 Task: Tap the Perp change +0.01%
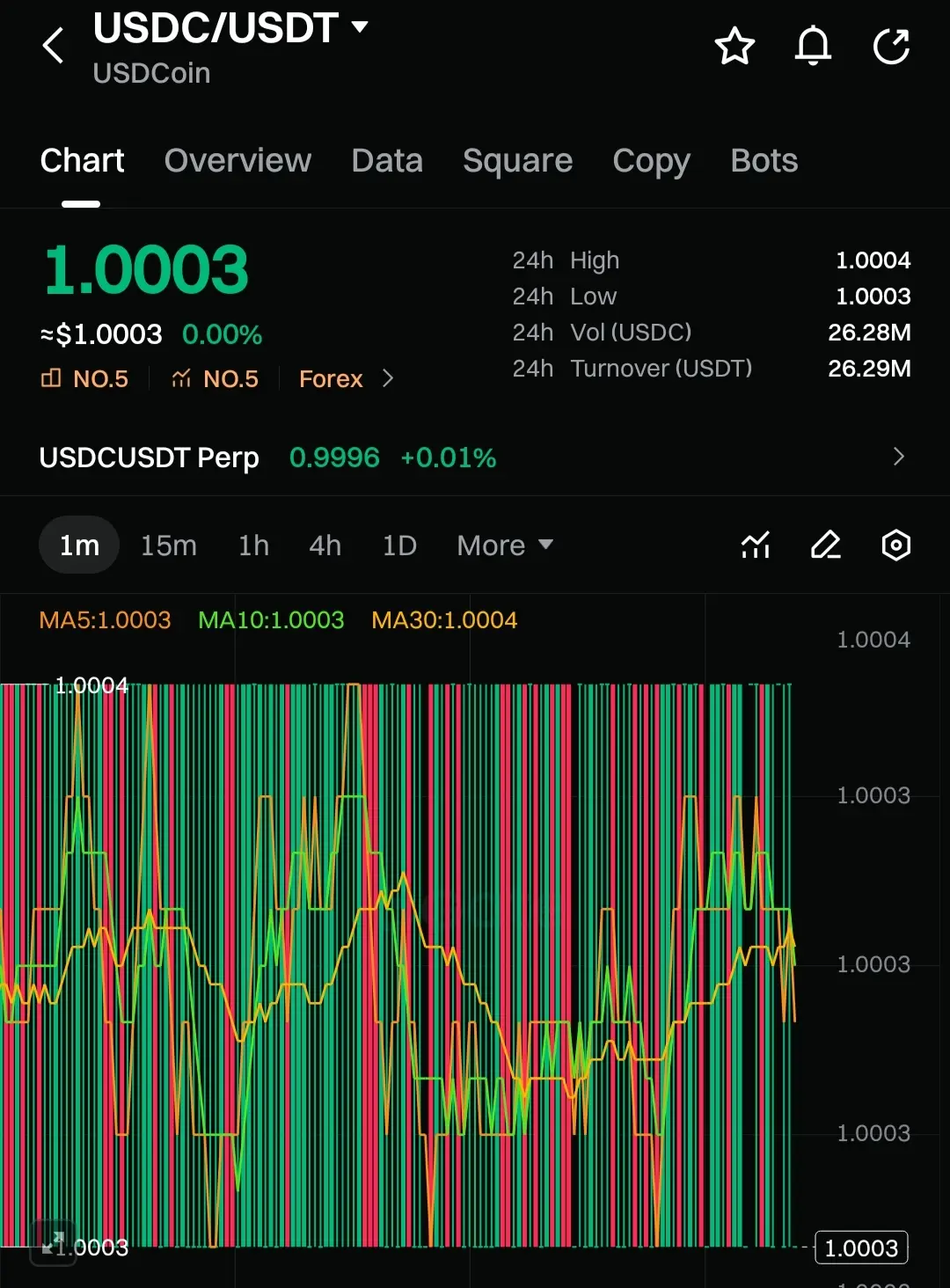449,457
